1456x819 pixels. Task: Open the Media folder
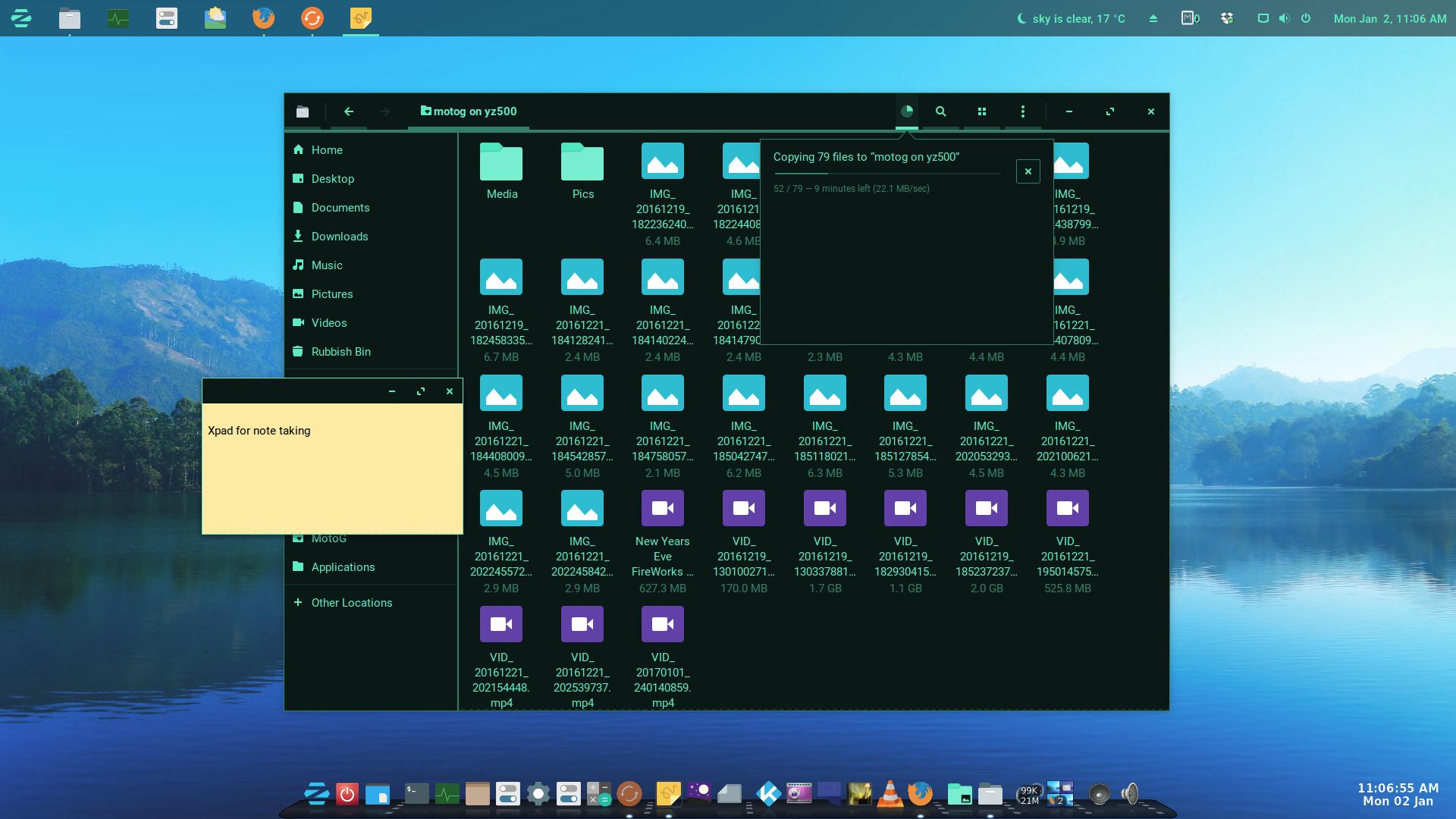pyautogui.click(x=501, y=171)
